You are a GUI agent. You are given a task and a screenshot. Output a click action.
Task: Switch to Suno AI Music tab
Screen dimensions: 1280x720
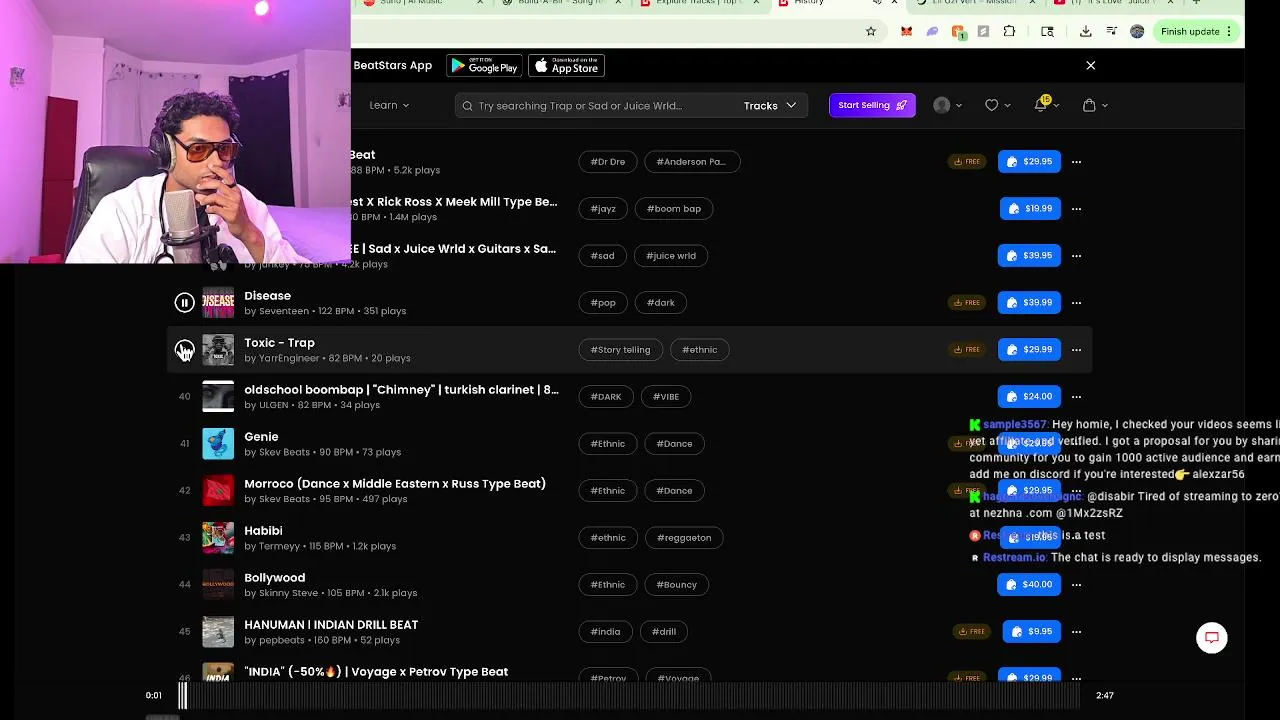pyautogui.click(x=418, y=3)
